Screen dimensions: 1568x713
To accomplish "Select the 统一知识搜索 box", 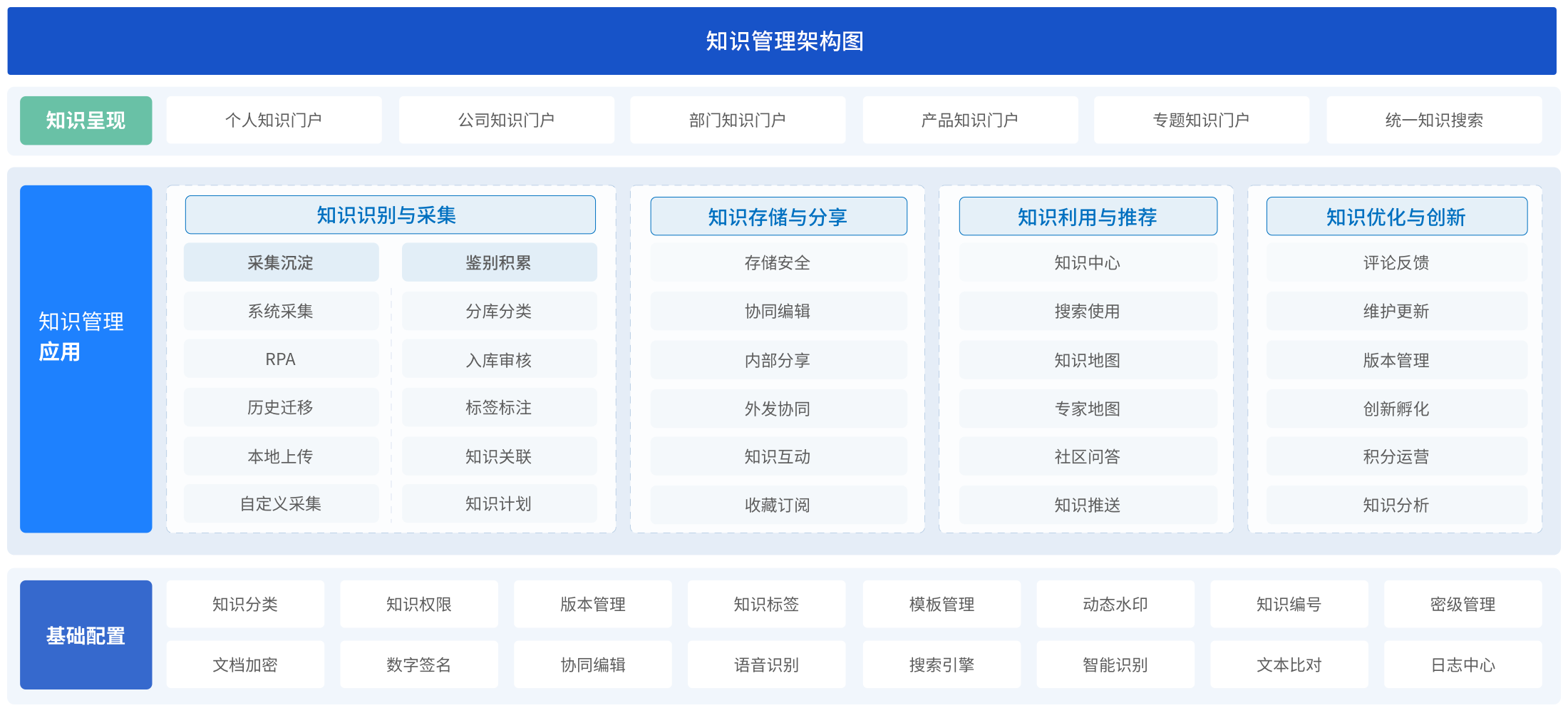I will tap(1433, 120).
